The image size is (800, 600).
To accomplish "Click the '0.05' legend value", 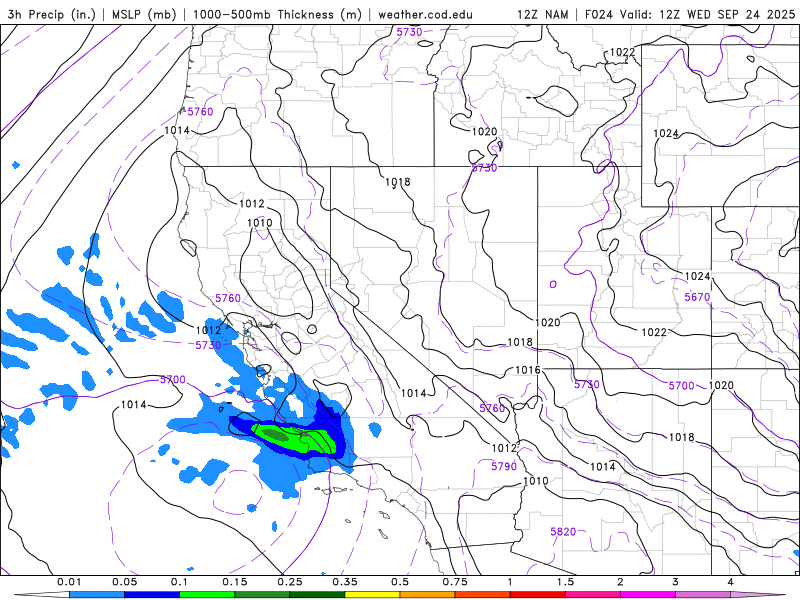I will tap(124, 582).
